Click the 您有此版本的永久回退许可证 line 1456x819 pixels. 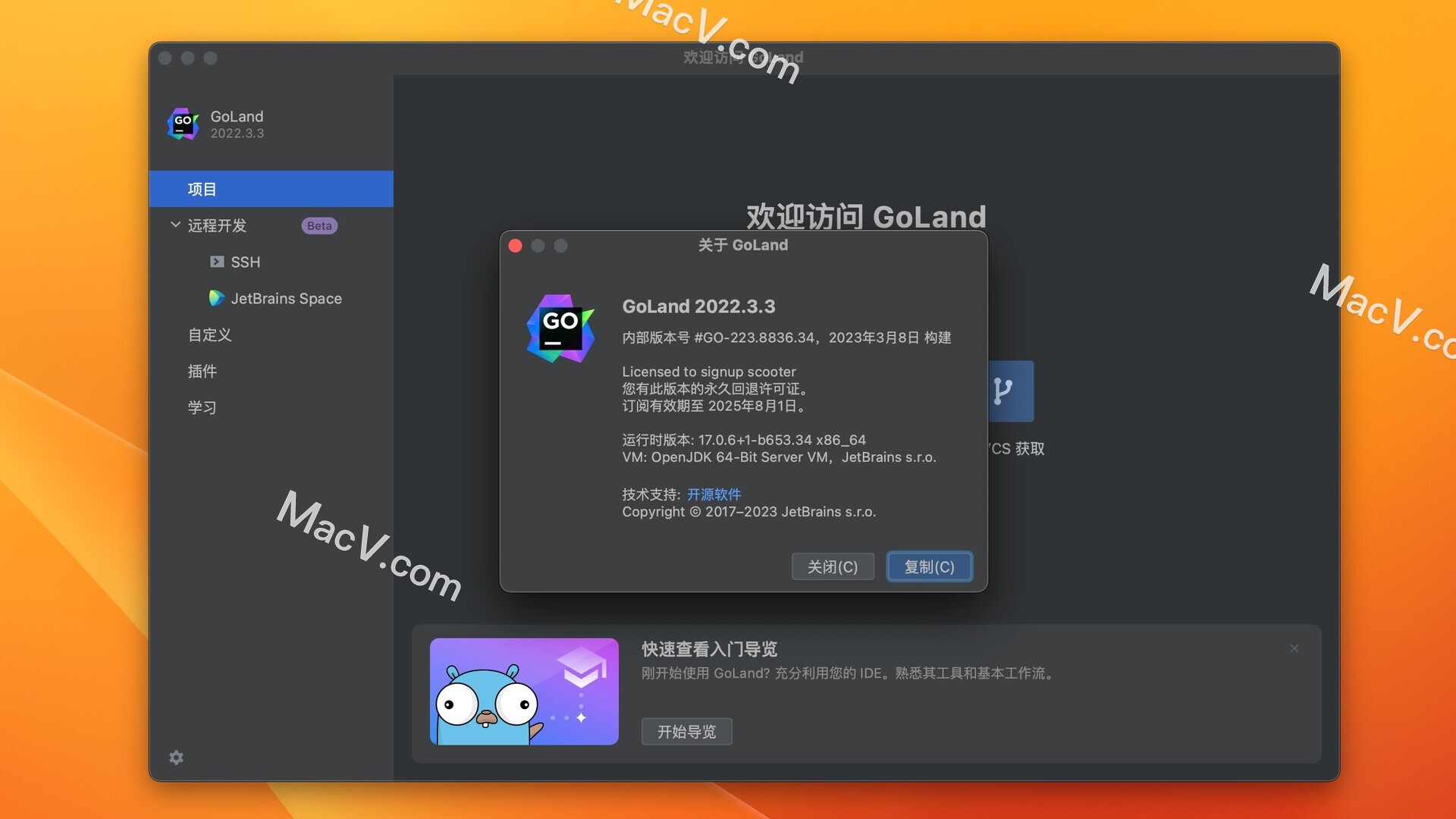point(717,388)
